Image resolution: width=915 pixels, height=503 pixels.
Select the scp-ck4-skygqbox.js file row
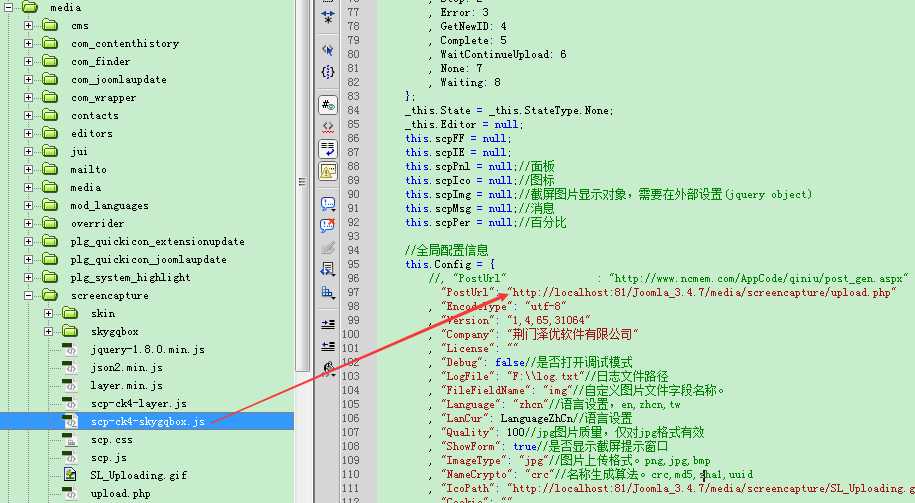click(146, 421)
